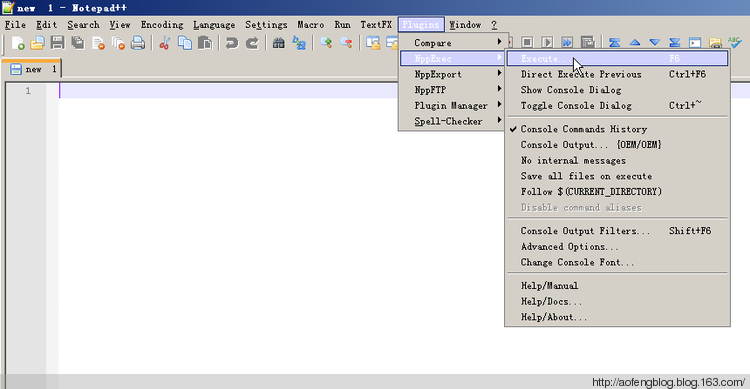Expand the Plugin Manager submenu
750x389 pixels.
(452, 106)
